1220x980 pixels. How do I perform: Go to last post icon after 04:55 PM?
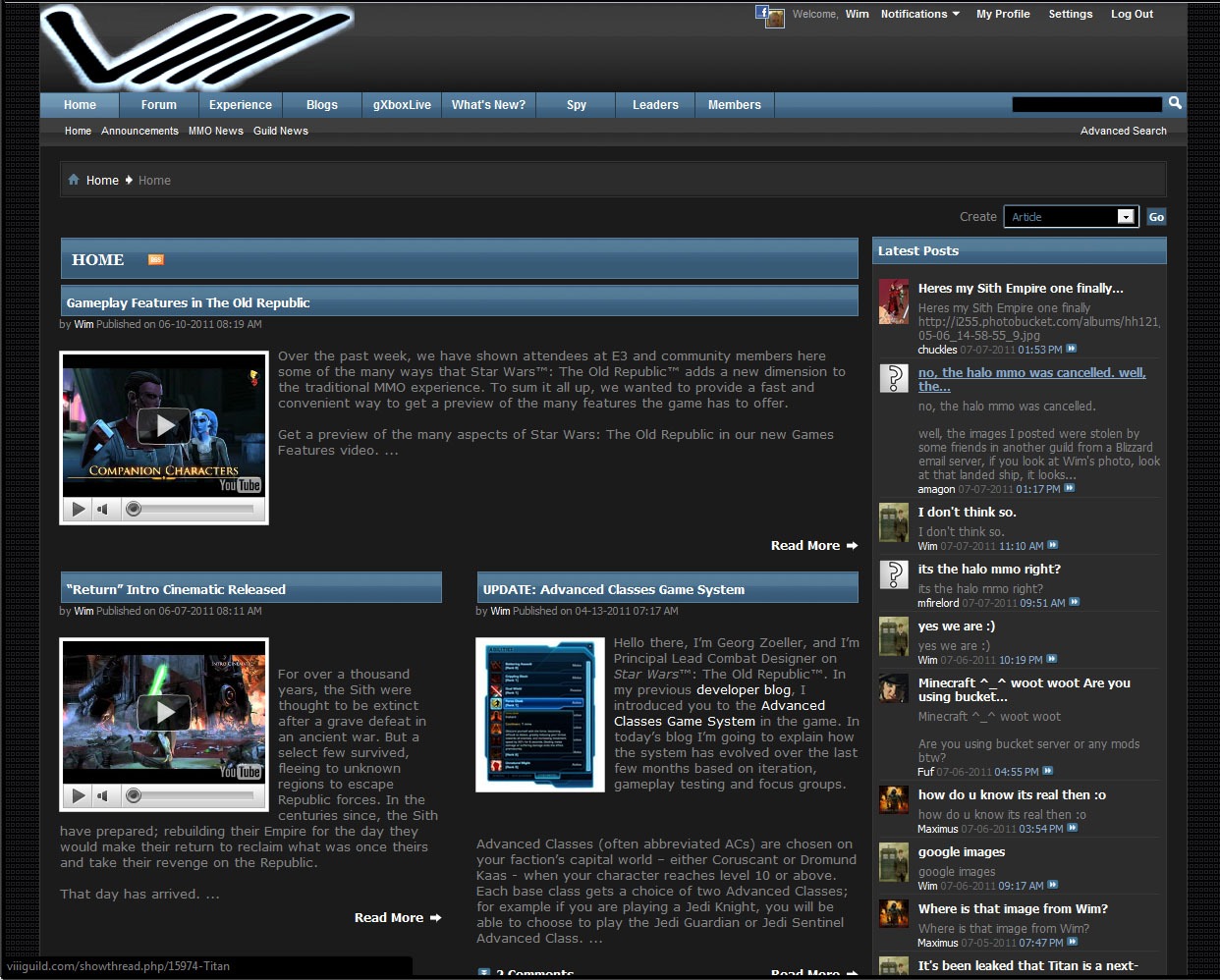pos(1048,771)
